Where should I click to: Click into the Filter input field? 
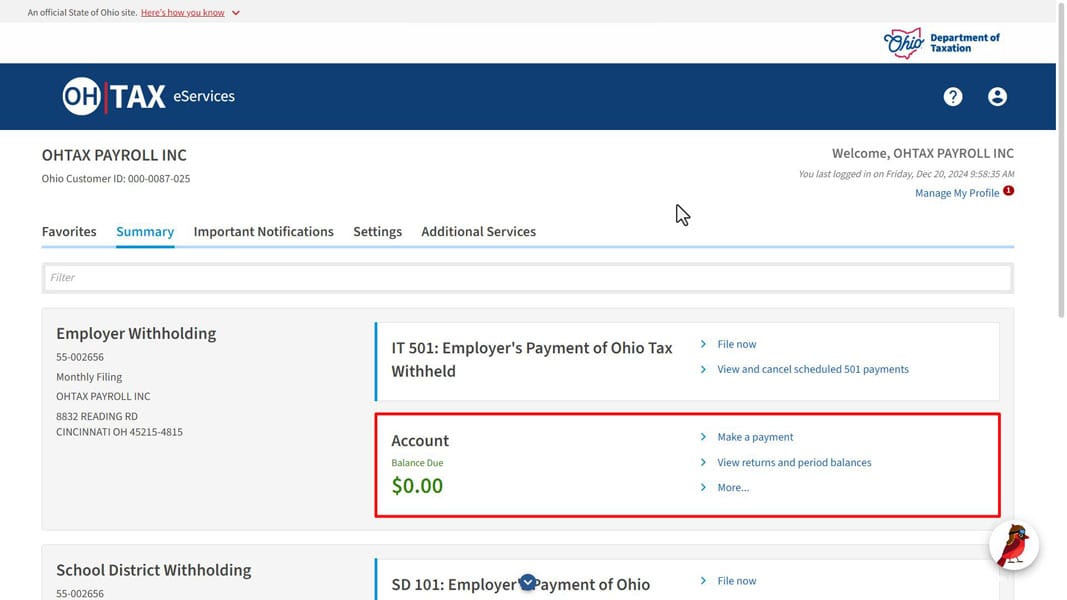527,278
